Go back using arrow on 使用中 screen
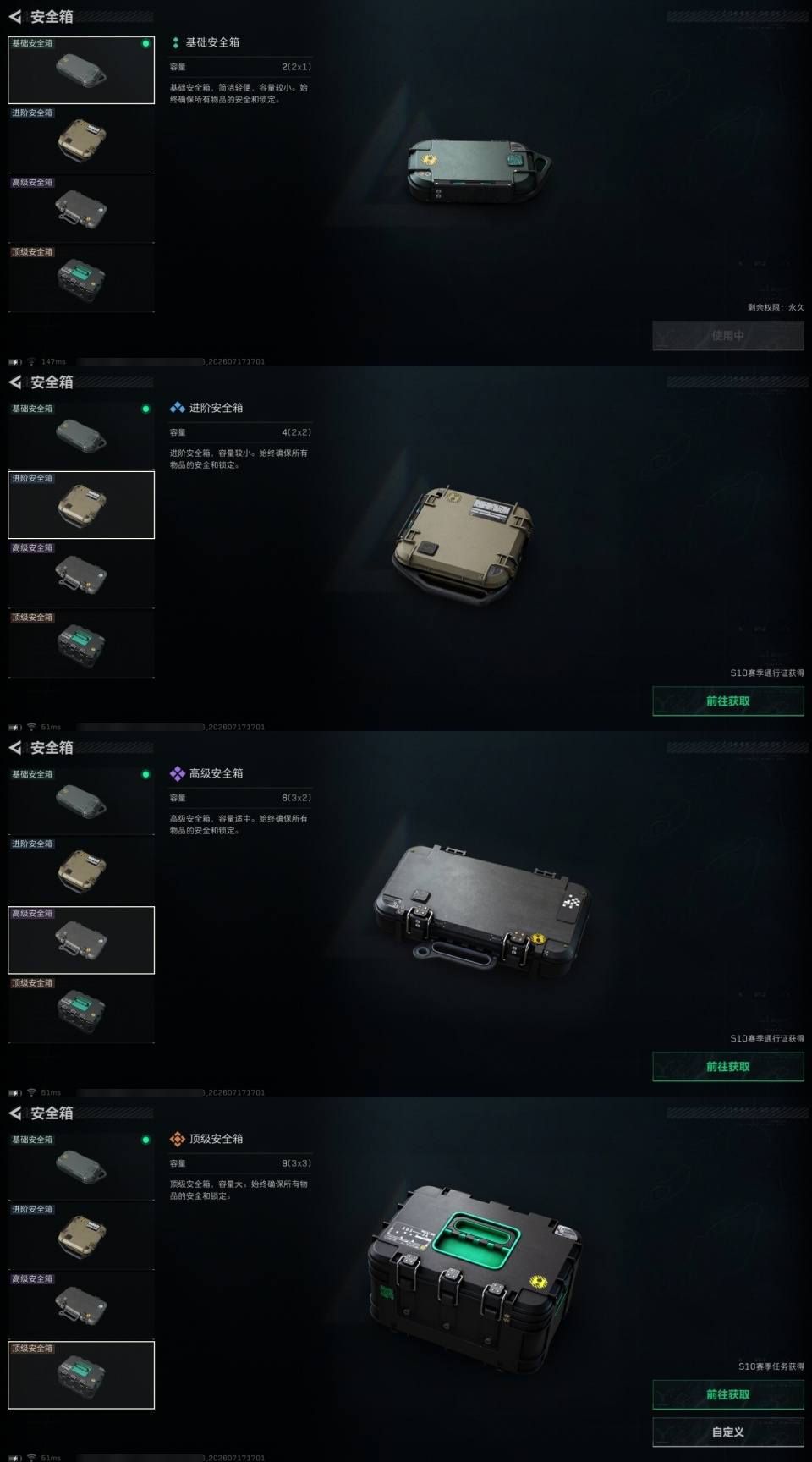This screenshot has height=1462, width=812. tap(15, 17)
